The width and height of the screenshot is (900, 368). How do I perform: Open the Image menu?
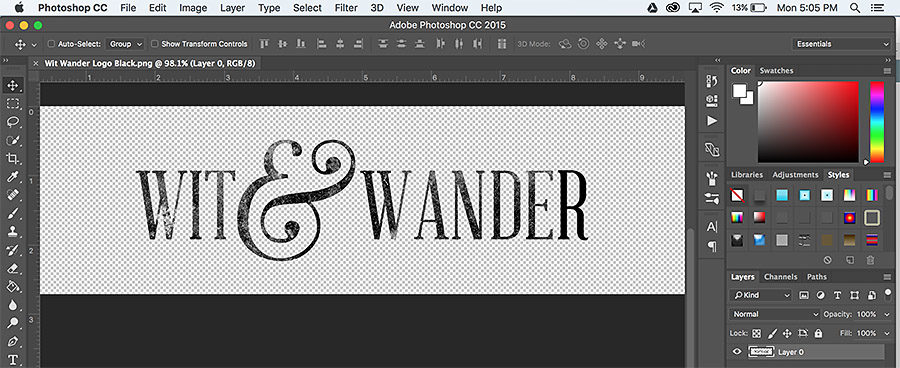pyautogui.click(x=193, y=8)
